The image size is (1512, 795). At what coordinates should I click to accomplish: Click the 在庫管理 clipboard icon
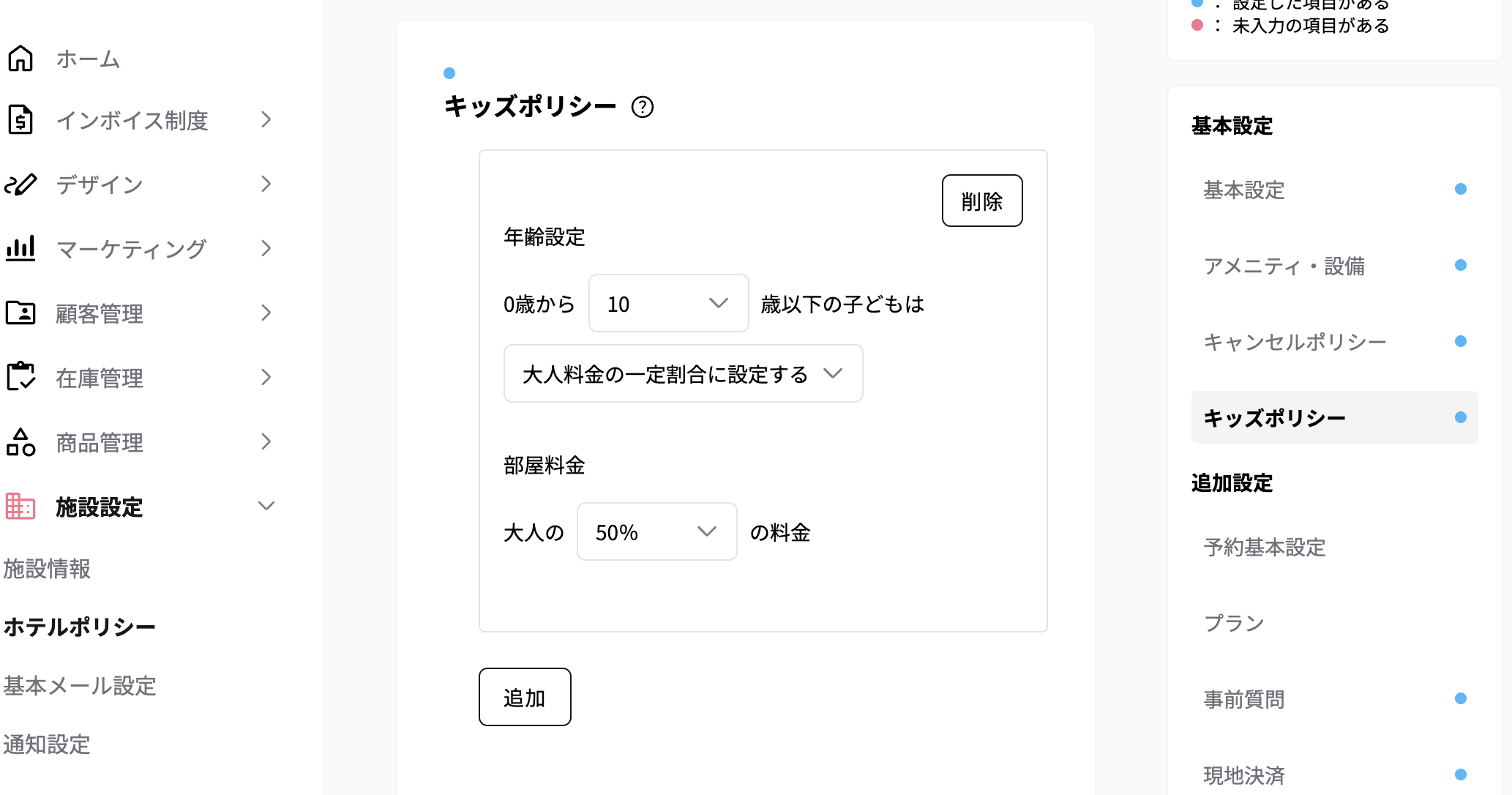(x=21, y=377)
